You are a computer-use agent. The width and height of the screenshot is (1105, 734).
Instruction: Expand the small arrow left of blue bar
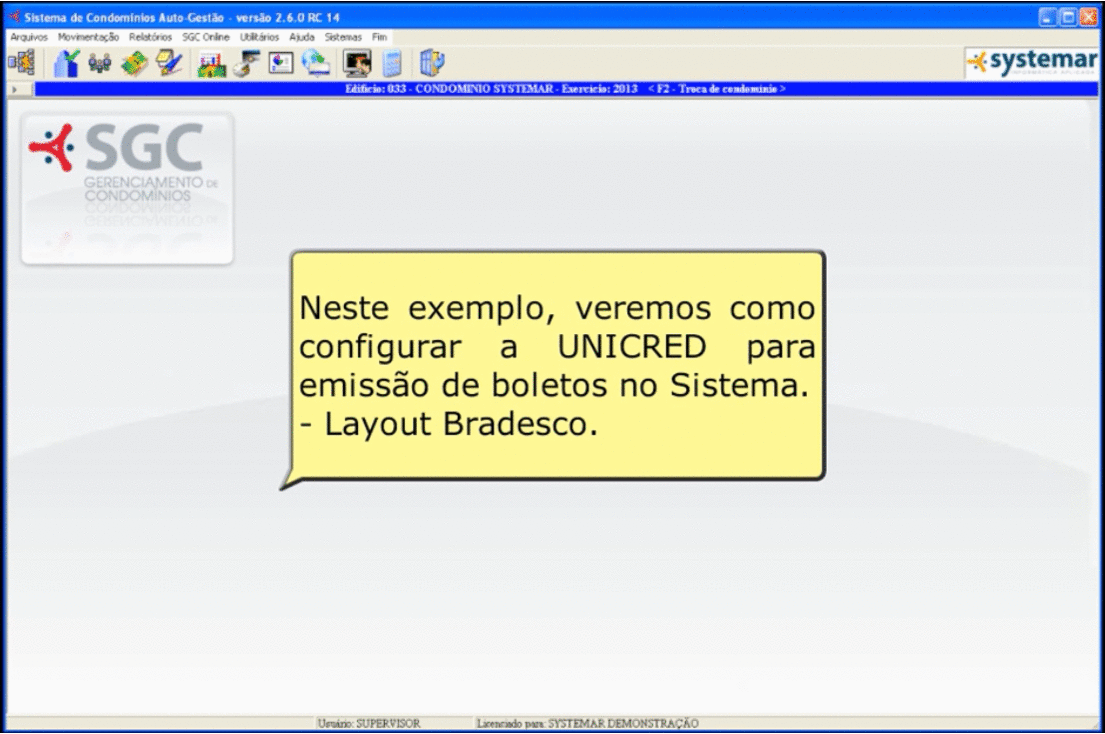pyautogui.click(x=13, y=90)
